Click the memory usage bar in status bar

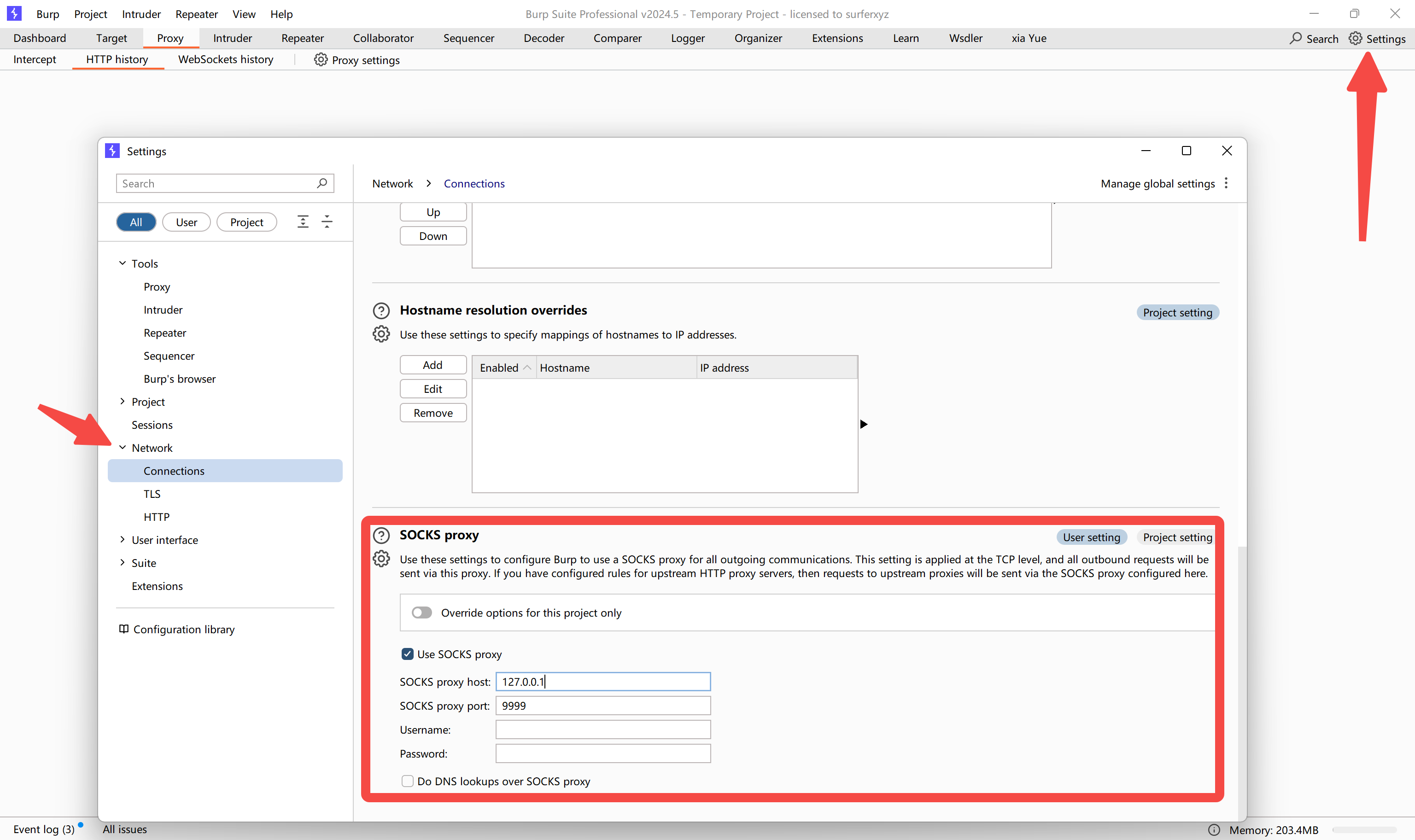(x=1365, y=830)
